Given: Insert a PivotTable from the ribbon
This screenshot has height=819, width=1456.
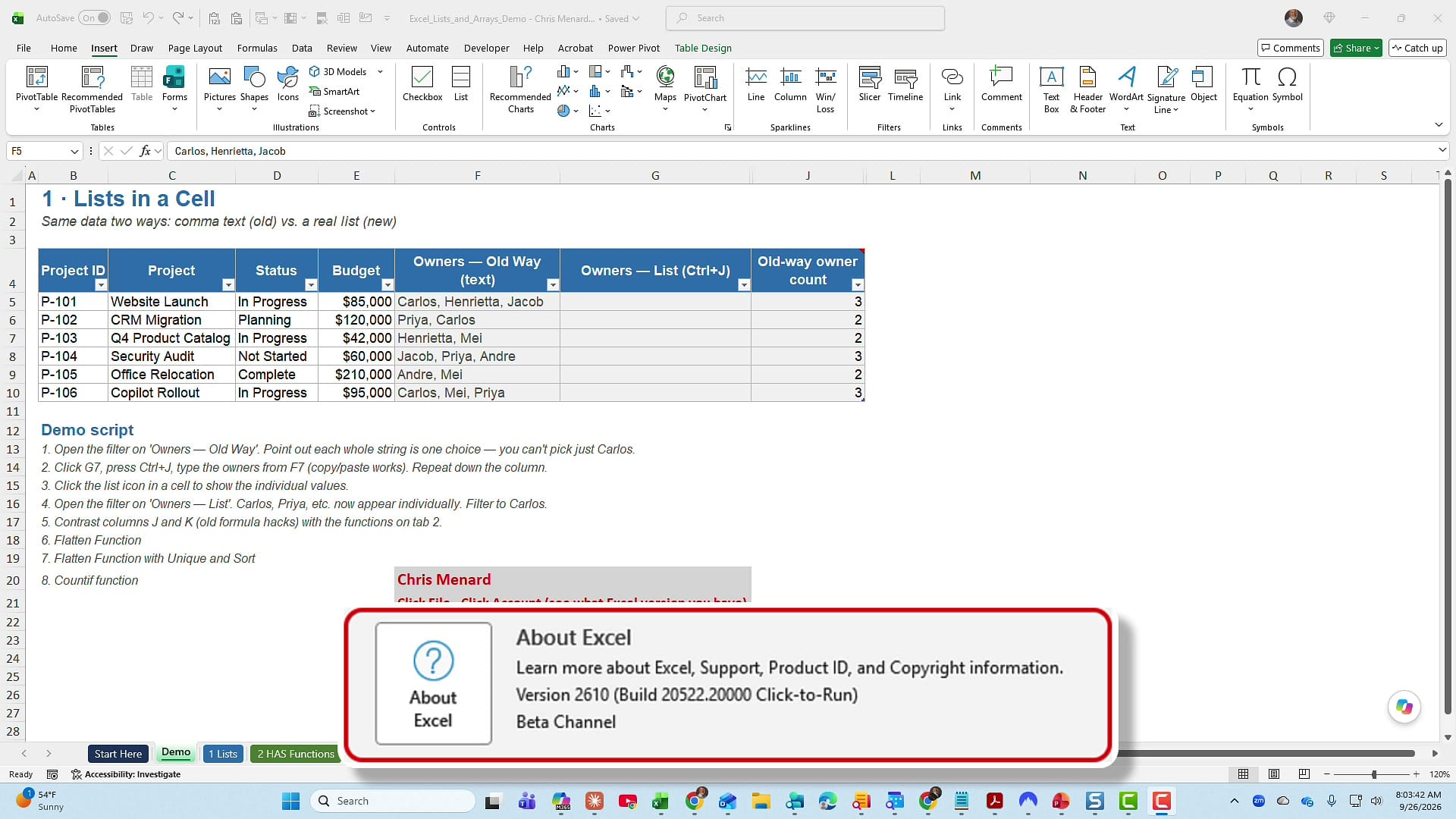Looking at the screenshot, I should pos(36,89).
